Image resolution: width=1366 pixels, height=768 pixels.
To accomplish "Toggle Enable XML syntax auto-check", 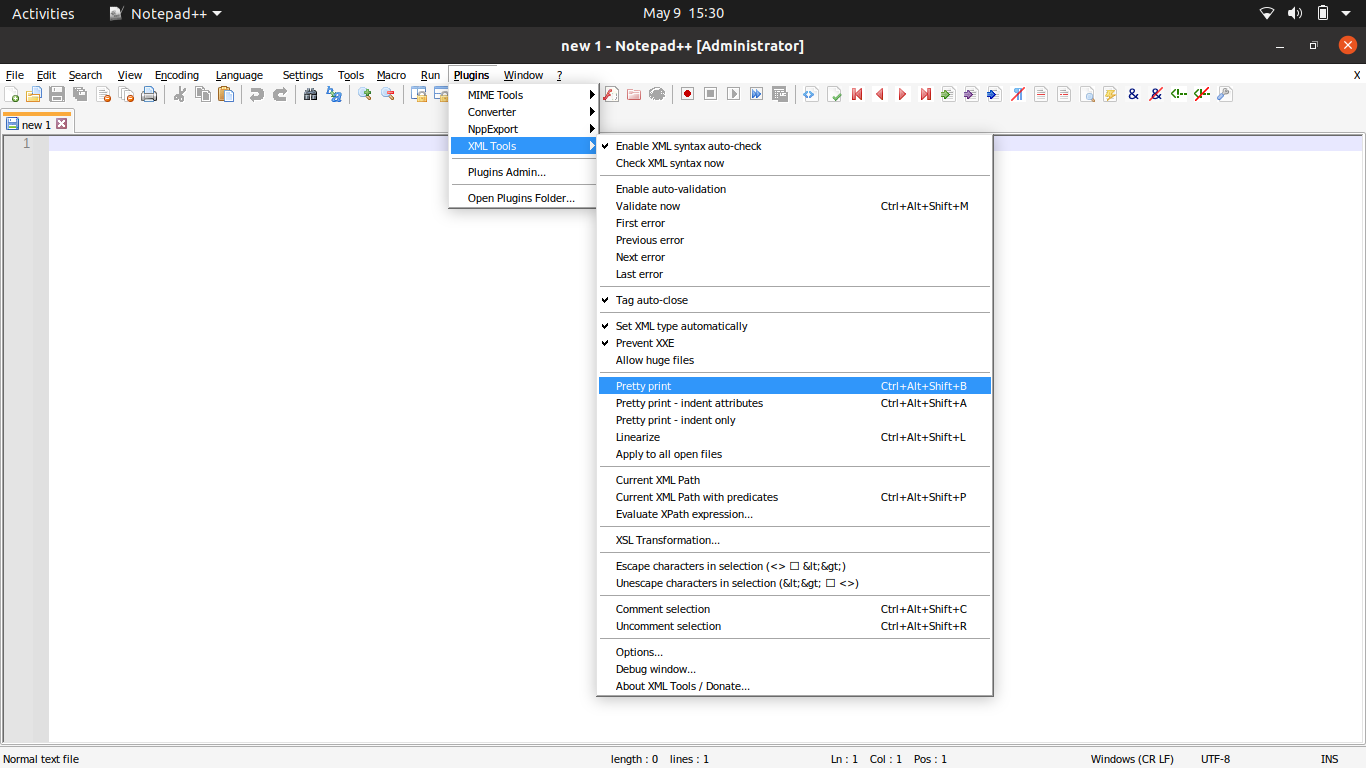I will pyautogui.click(x=687, y=146).
